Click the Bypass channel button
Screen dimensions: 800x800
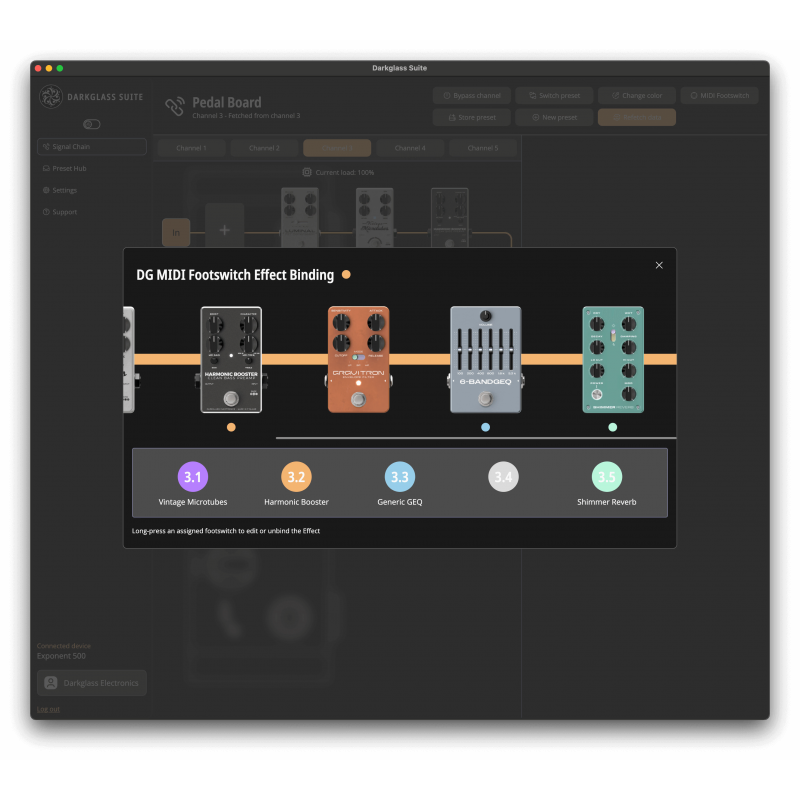coord(472,95)
